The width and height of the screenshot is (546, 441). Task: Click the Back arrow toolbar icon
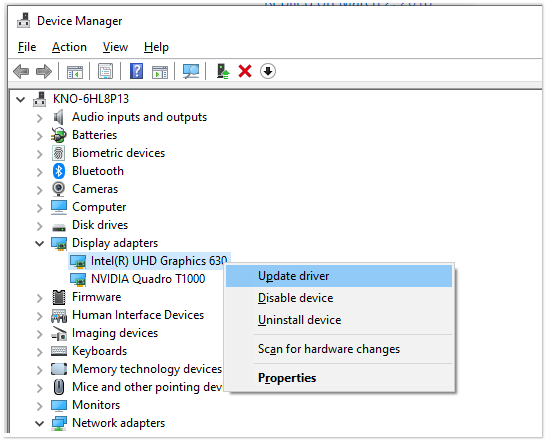[x=21, y=71]
